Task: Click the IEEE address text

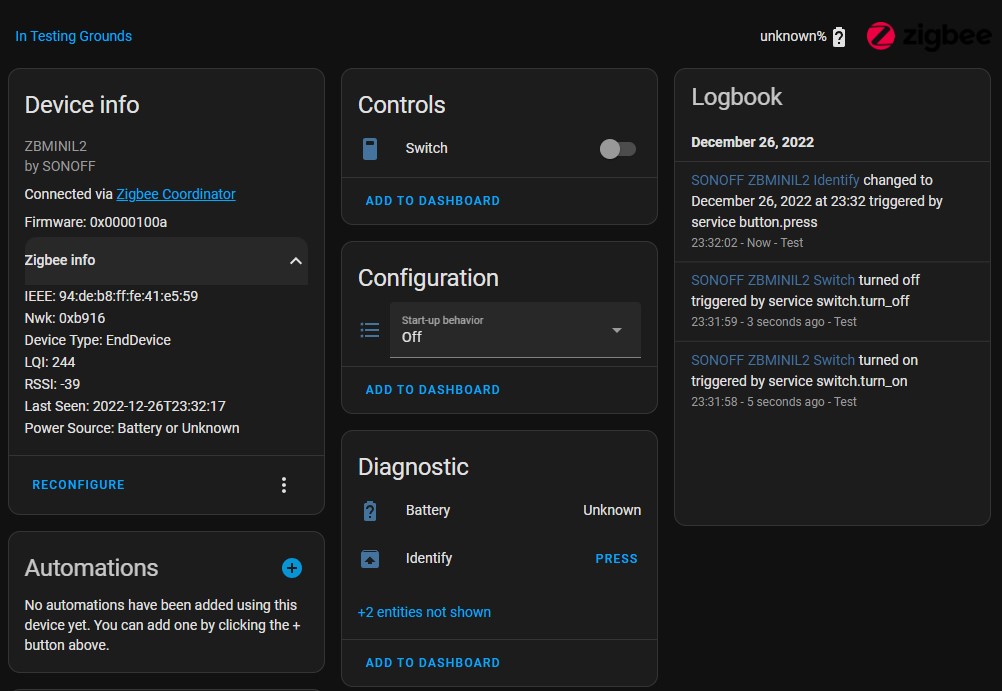Action: click(x=111, y=296)
